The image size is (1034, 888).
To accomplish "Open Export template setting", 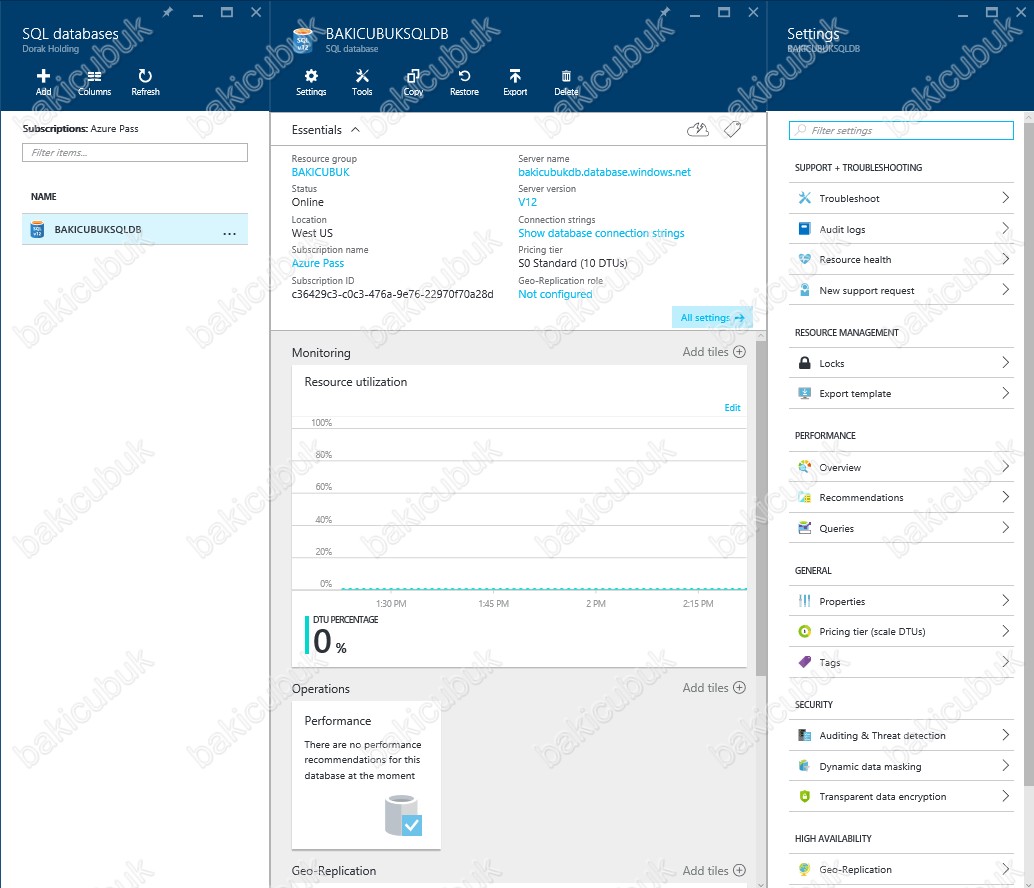I will pos(901,394).
